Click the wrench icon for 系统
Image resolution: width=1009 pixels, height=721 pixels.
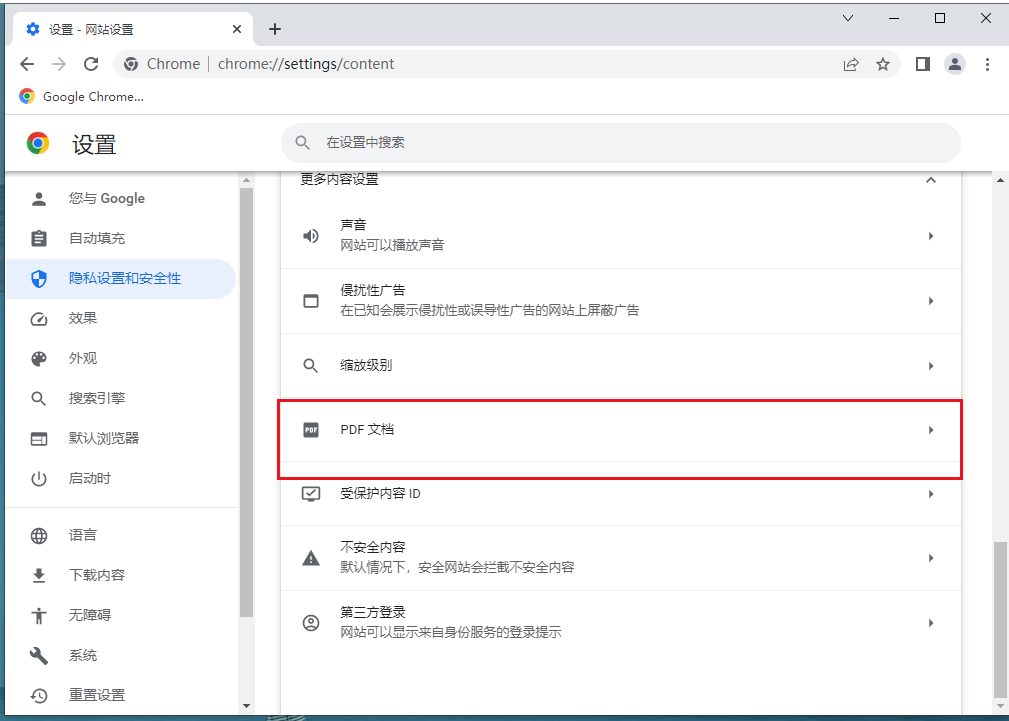(39, 655)
